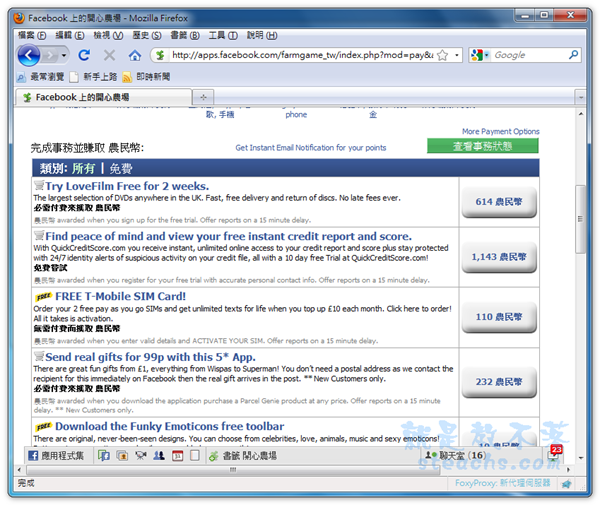Click the 書籤 開心農場 bookmark in dock bar
Viewport: 600px width, 505px height.
[243, 456]
